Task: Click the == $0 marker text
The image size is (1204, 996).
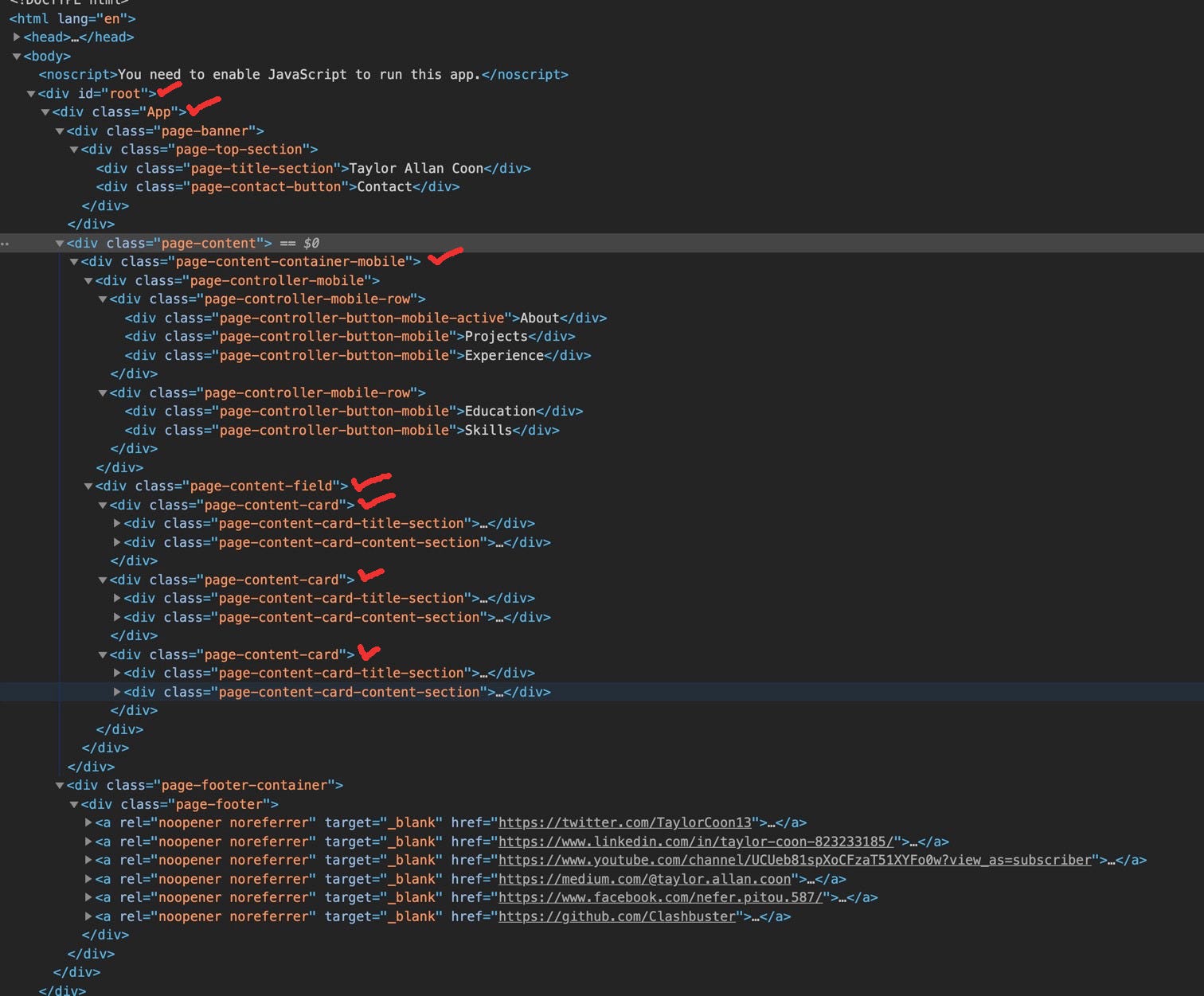Action: [x=299, y=243]
